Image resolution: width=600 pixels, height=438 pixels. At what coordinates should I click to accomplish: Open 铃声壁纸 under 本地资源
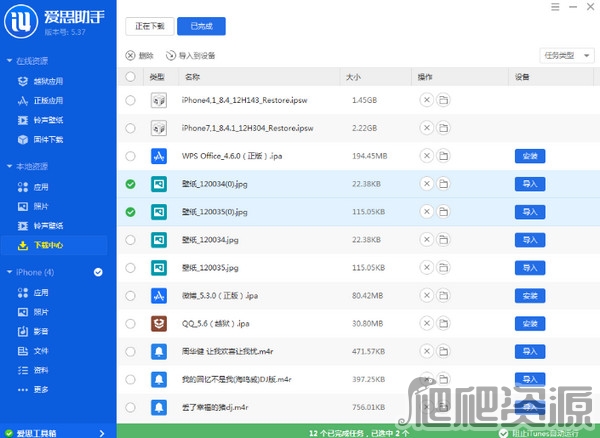[x=40, y=226]
